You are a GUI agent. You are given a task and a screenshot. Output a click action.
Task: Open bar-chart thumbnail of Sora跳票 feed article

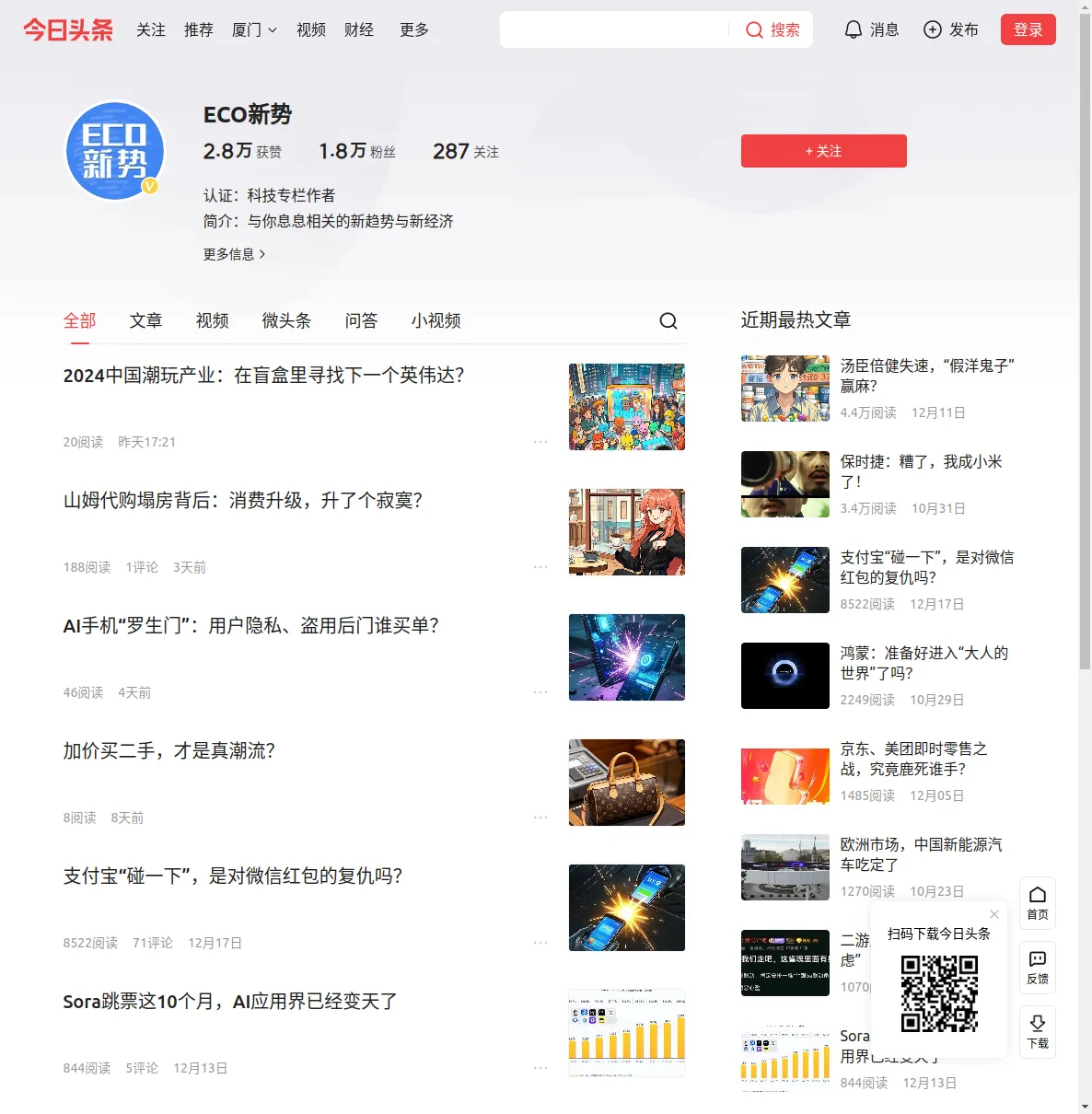tap(627, 1033)
